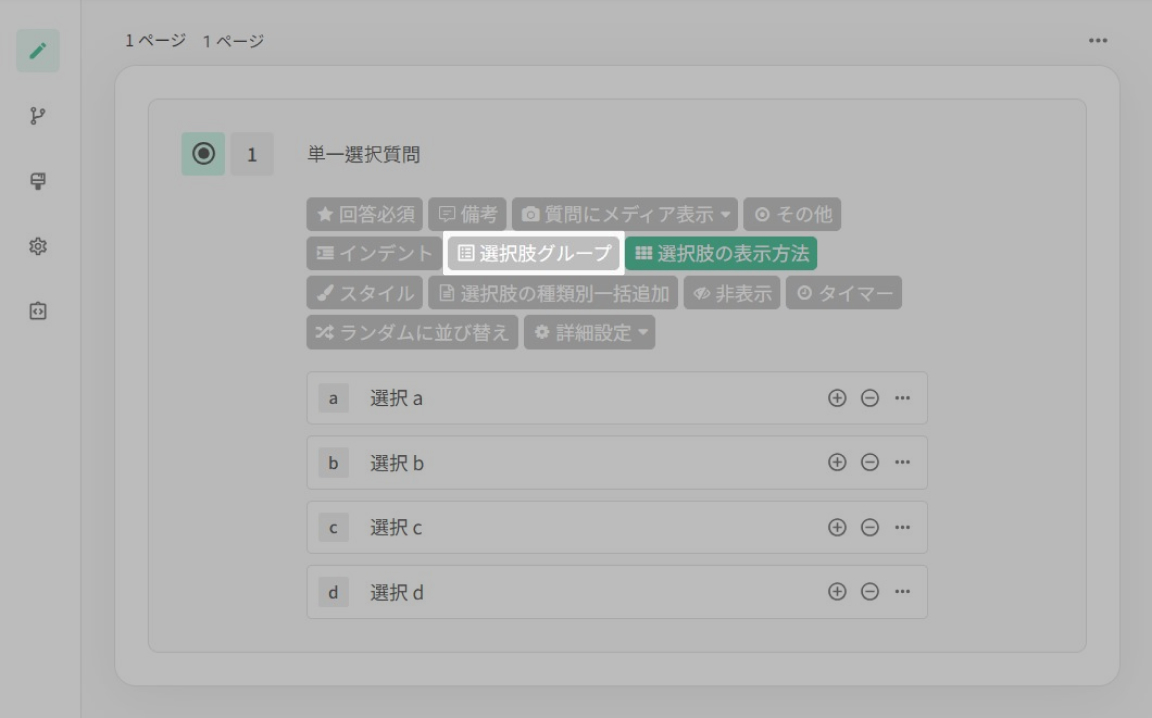The width and height of the screenshot is (1152, 718).
Task: Click the first 1 ページ label
Action: point(155,41)
